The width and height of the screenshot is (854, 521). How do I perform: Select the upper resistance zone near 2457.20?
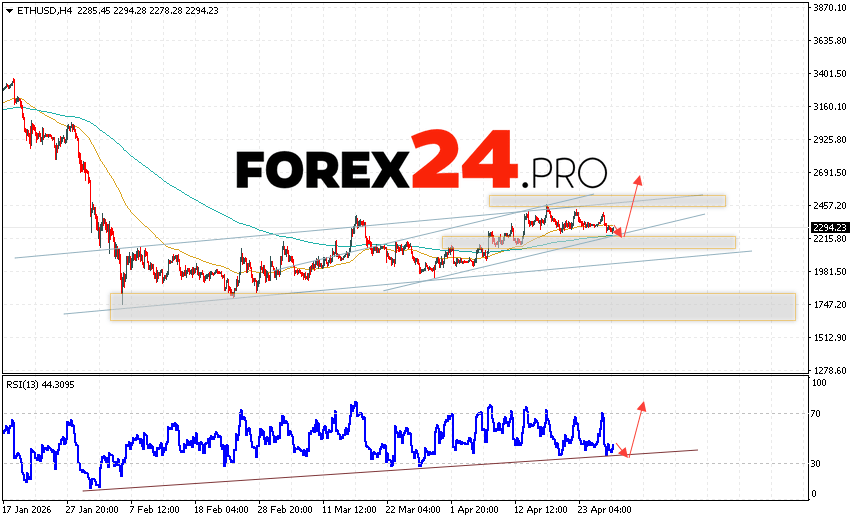point(606,201)
